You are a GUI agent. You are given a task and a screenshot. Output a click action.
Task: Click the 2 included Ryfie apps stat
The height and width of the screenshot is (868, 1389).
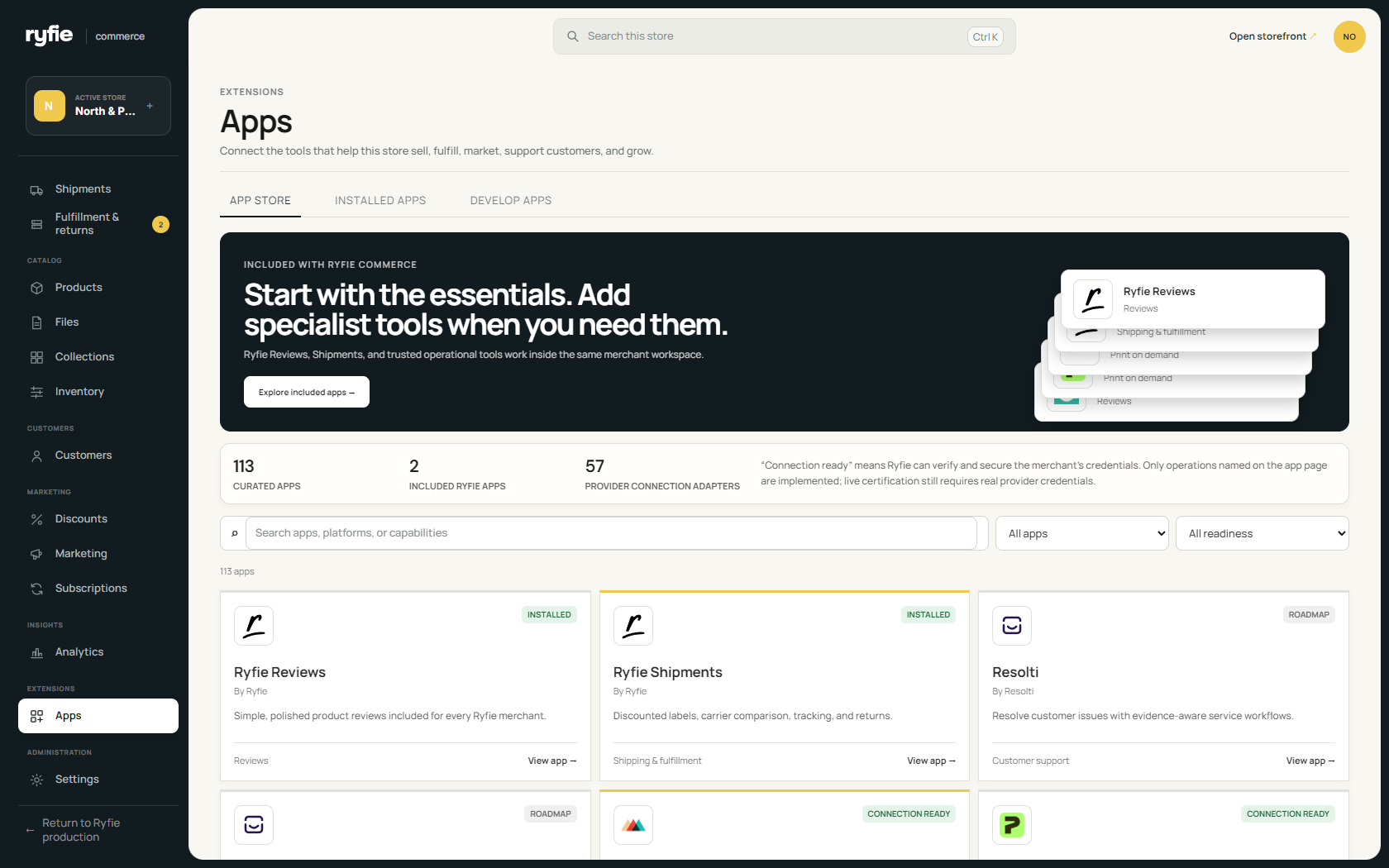[457, 475]
